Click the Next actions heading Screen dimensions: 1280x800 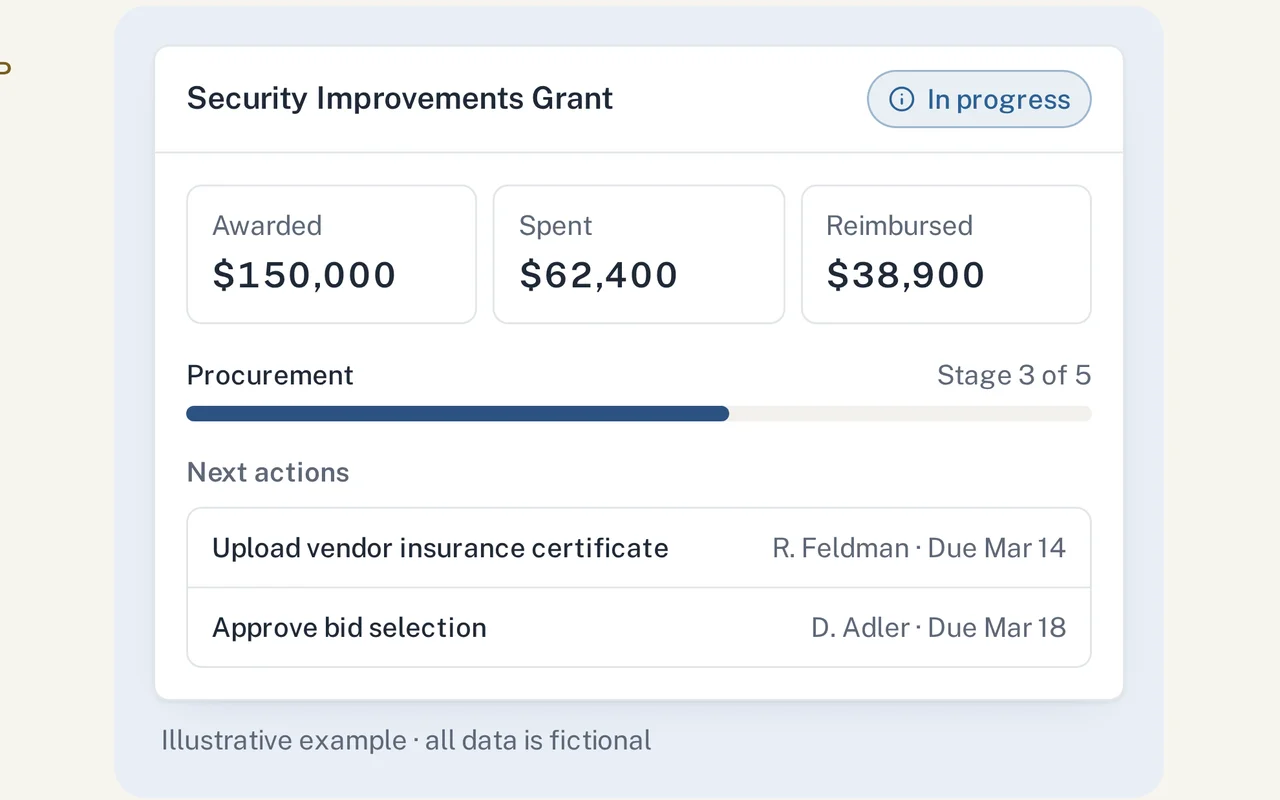pos(268,472)
